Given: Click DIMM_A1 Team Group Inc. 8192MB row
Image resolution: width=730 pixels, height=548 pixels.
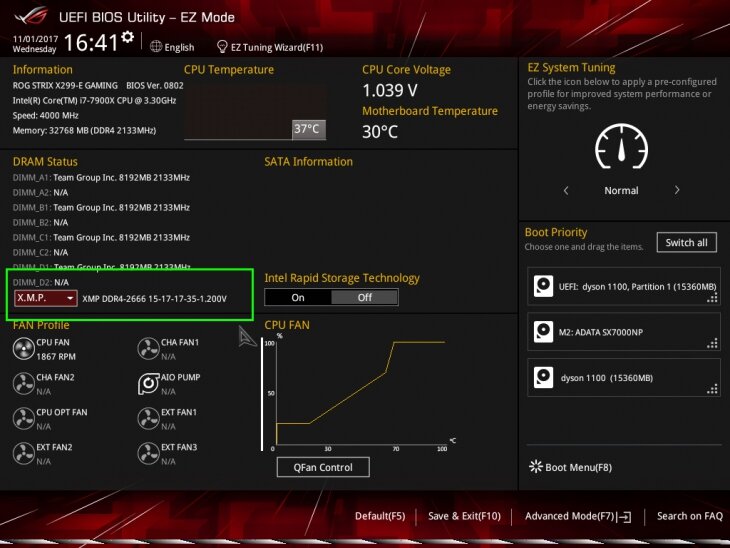Looking at the screenshot, I should click(101, 177).
